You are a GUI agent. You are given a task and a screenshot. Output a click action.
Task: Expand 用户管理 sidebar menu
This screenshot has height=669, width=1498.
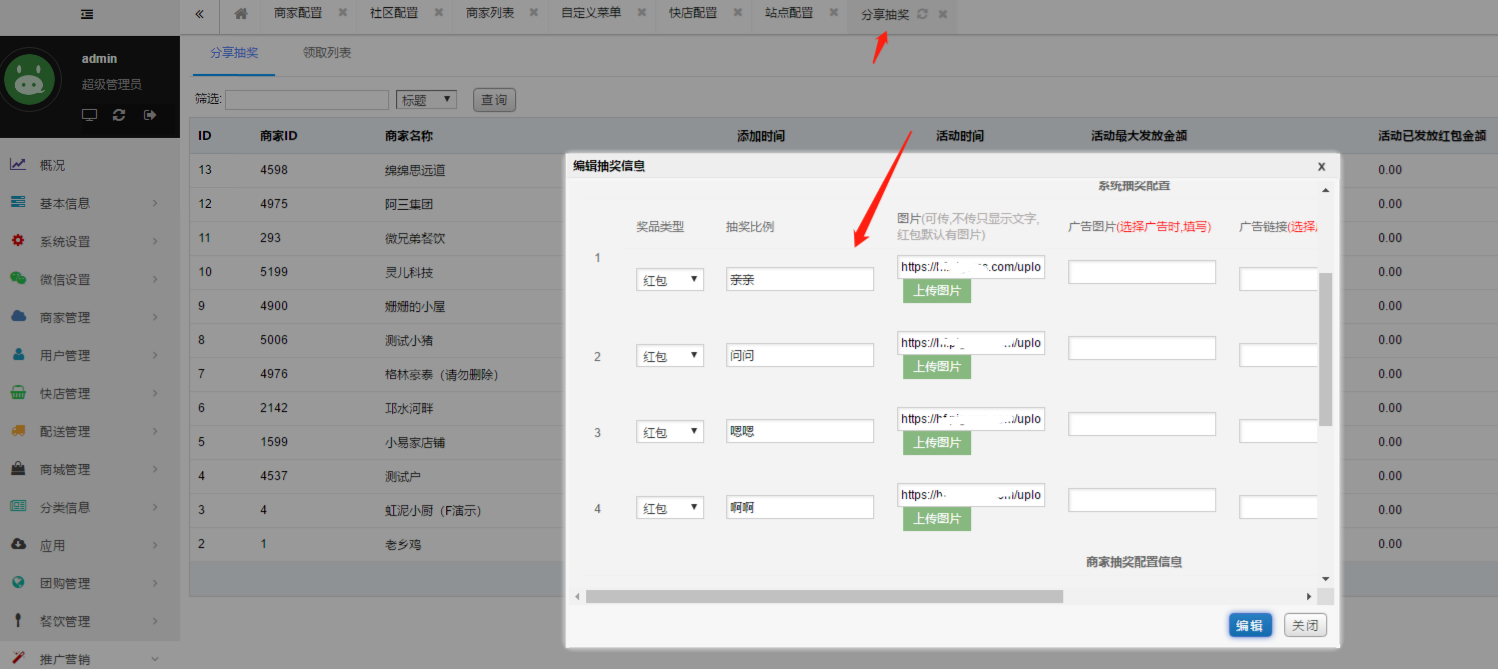(90, 355)
